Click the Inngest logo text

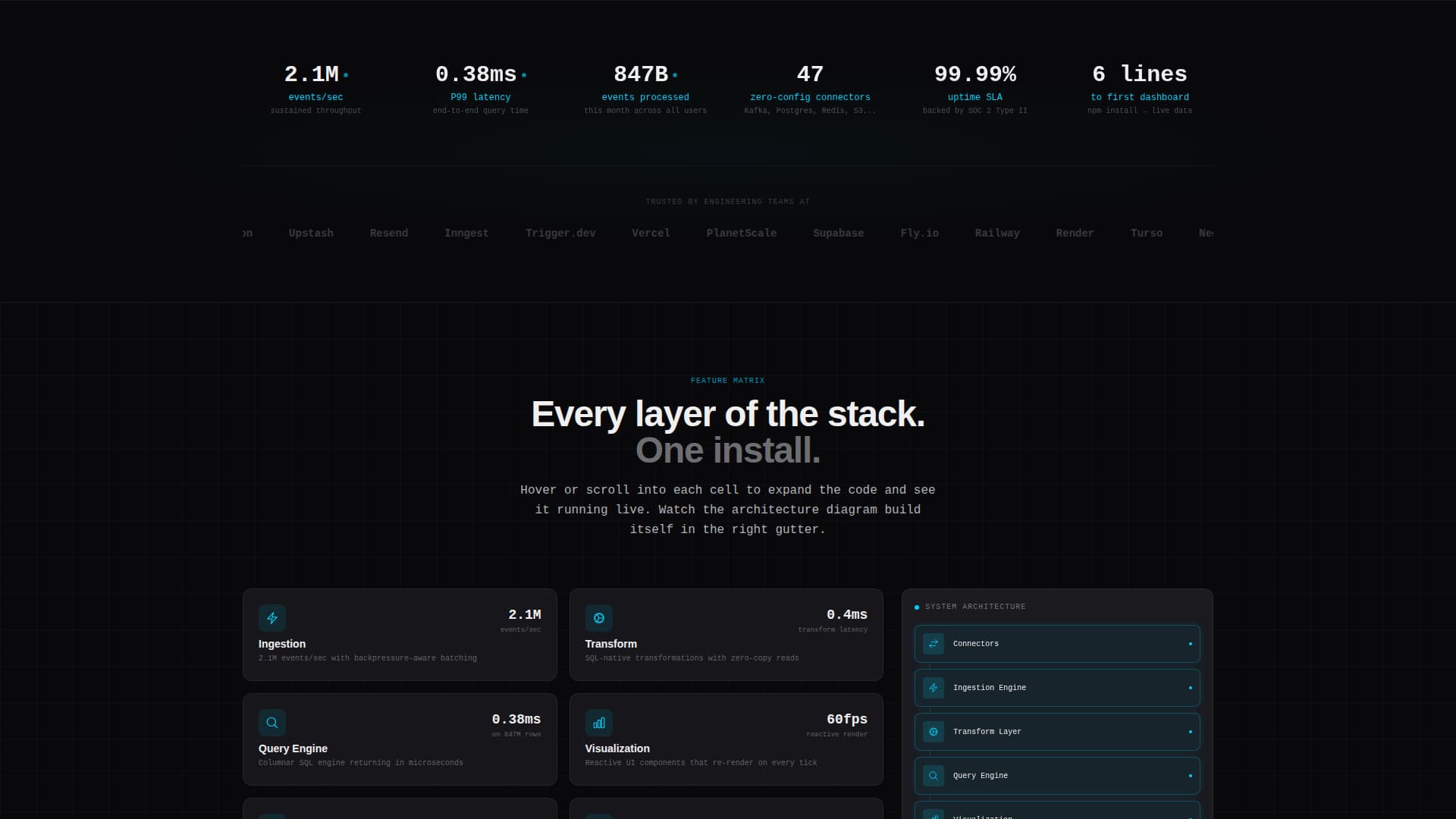pos(466,234)
